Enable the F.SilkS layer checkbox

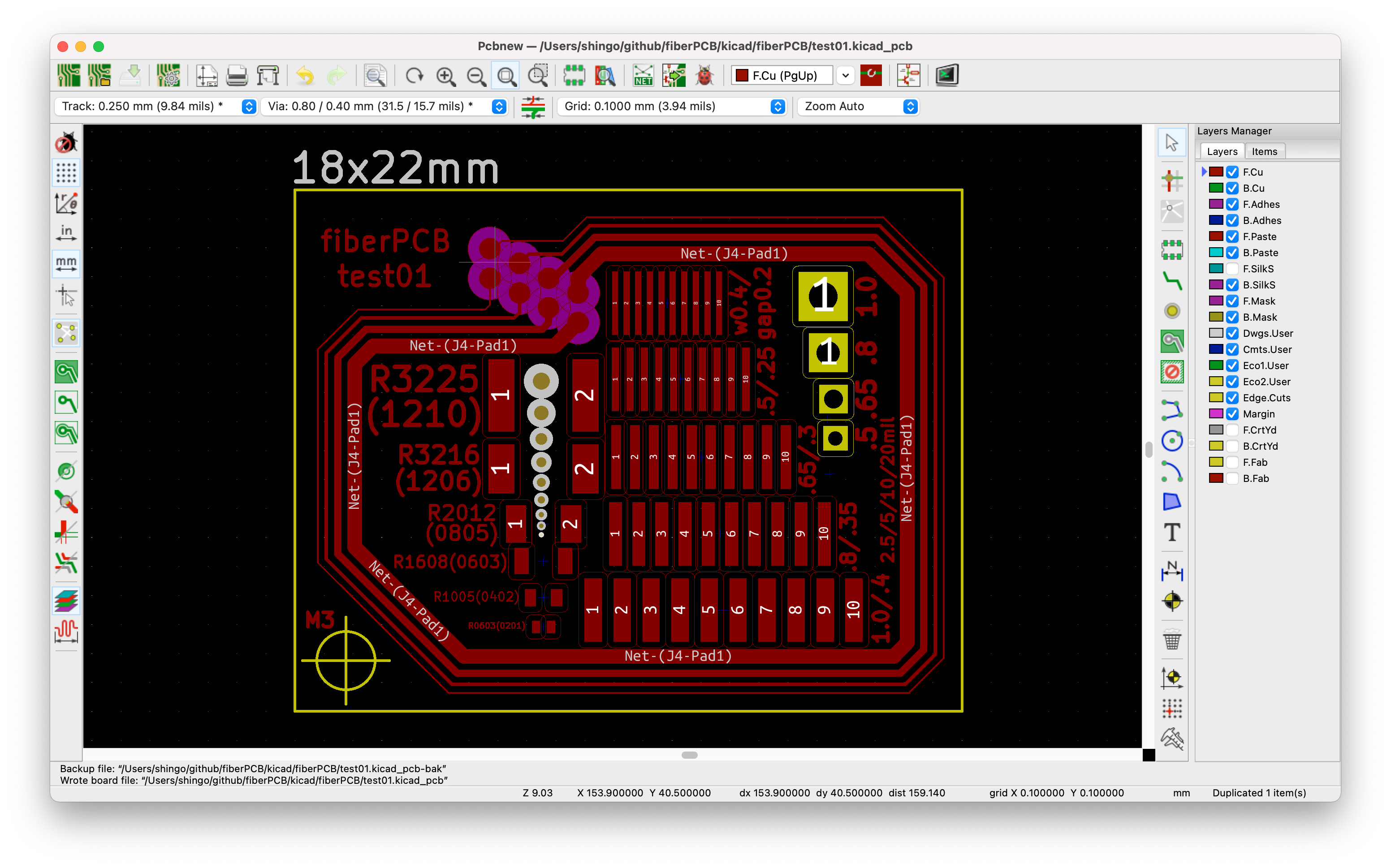tap(1232, 269)
